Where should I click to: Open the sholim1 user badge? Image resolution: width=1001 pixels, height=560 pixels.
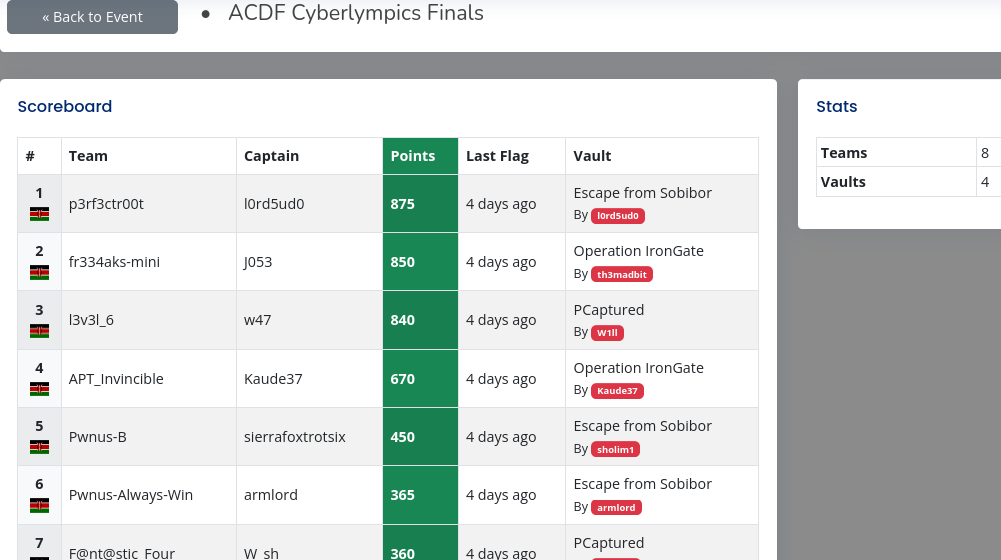coord(615,450)
